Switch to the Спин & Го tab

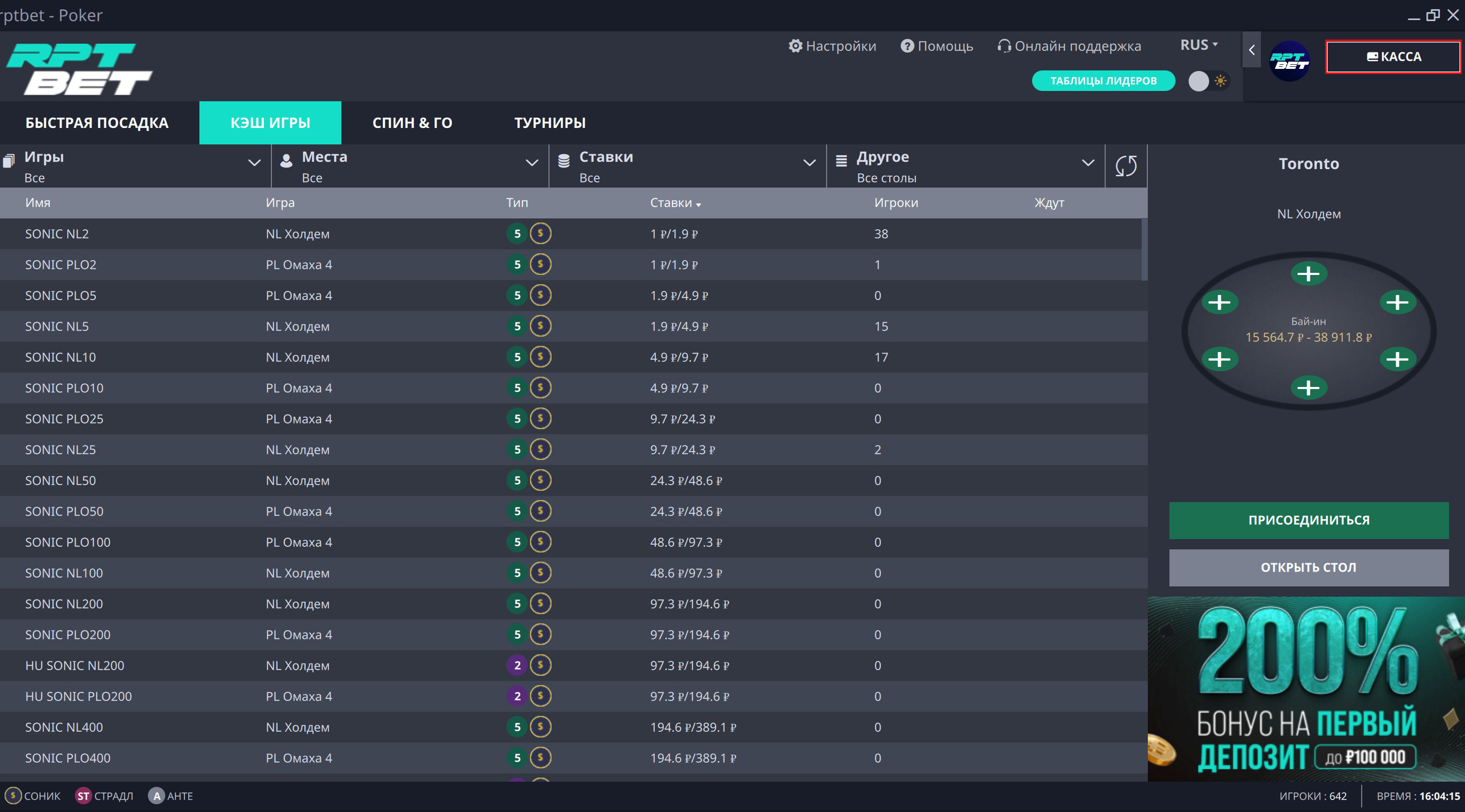[x=412, y=123]
